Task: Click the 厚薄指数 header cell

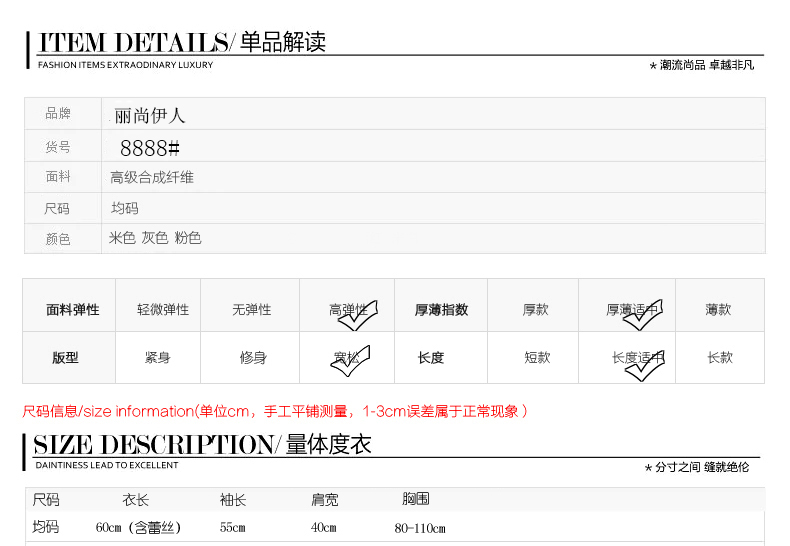Action: pyautogui.click(x=441, y=305)
